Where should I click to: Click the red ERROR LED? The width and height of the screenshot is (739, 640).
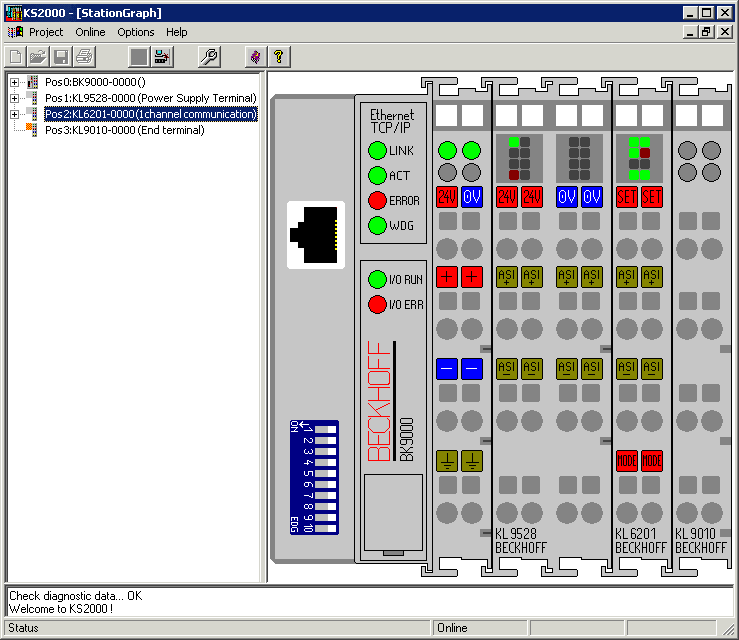377,200
